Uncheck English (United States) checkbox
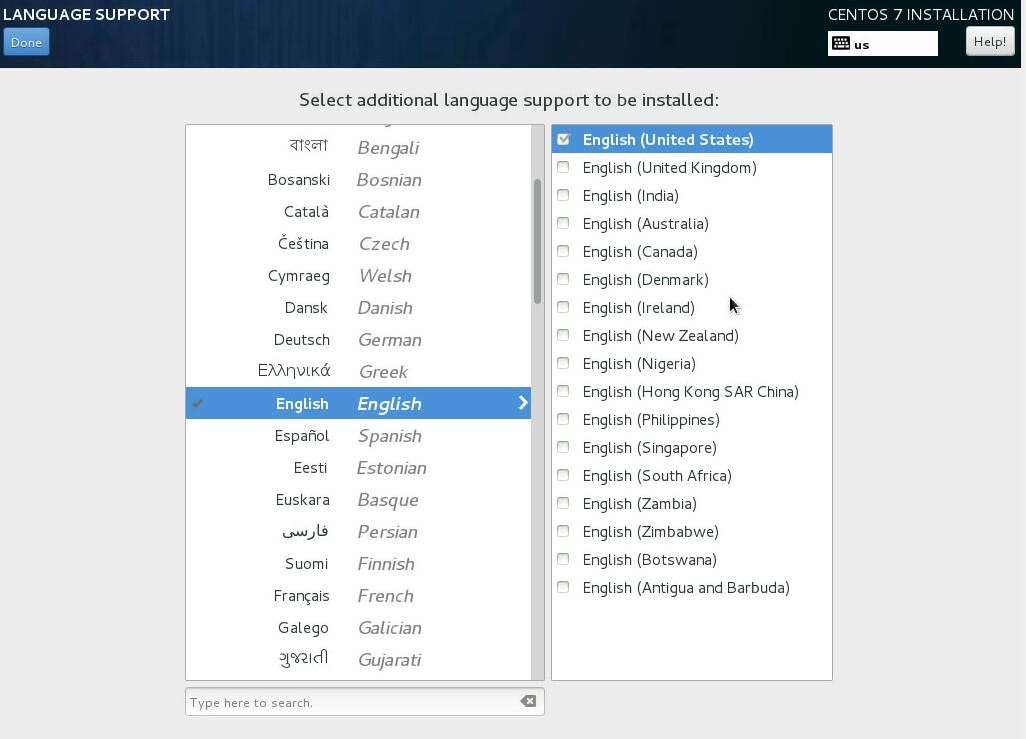The height and width of the screenshot is (739, 1026). coord(563,139)
